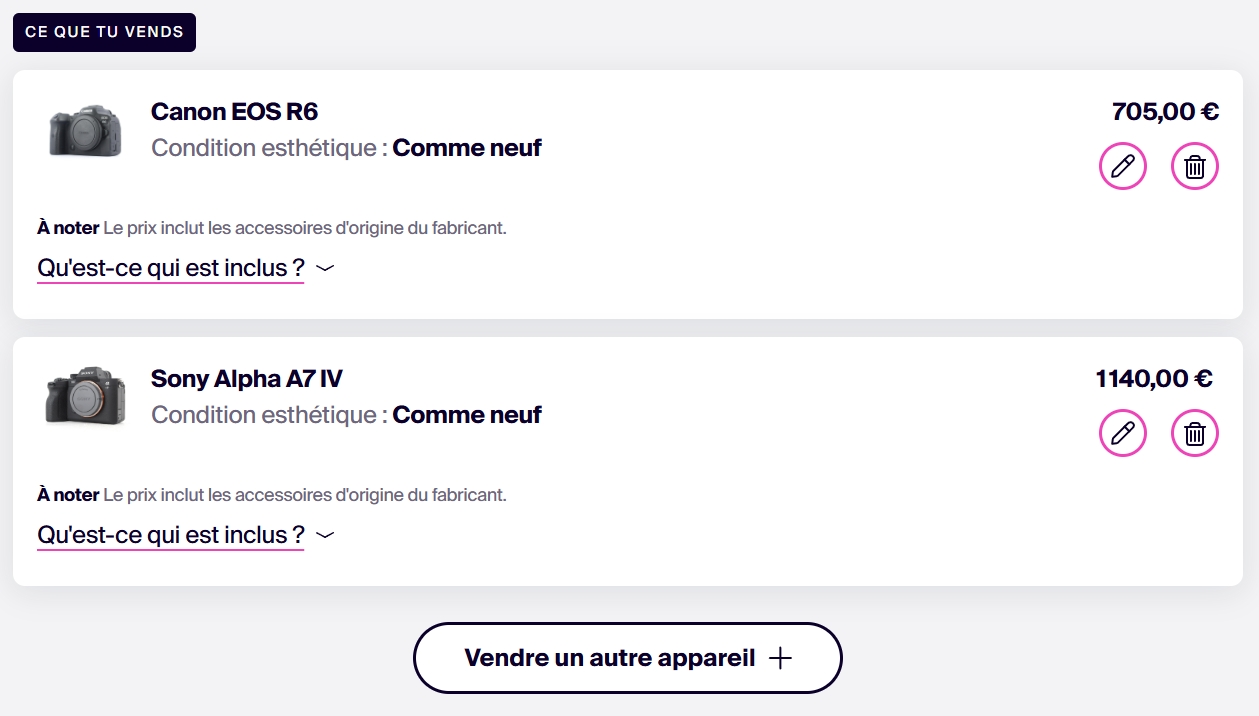
Task: Click Vendre un autre appareil button text
Action: [609, 658]
